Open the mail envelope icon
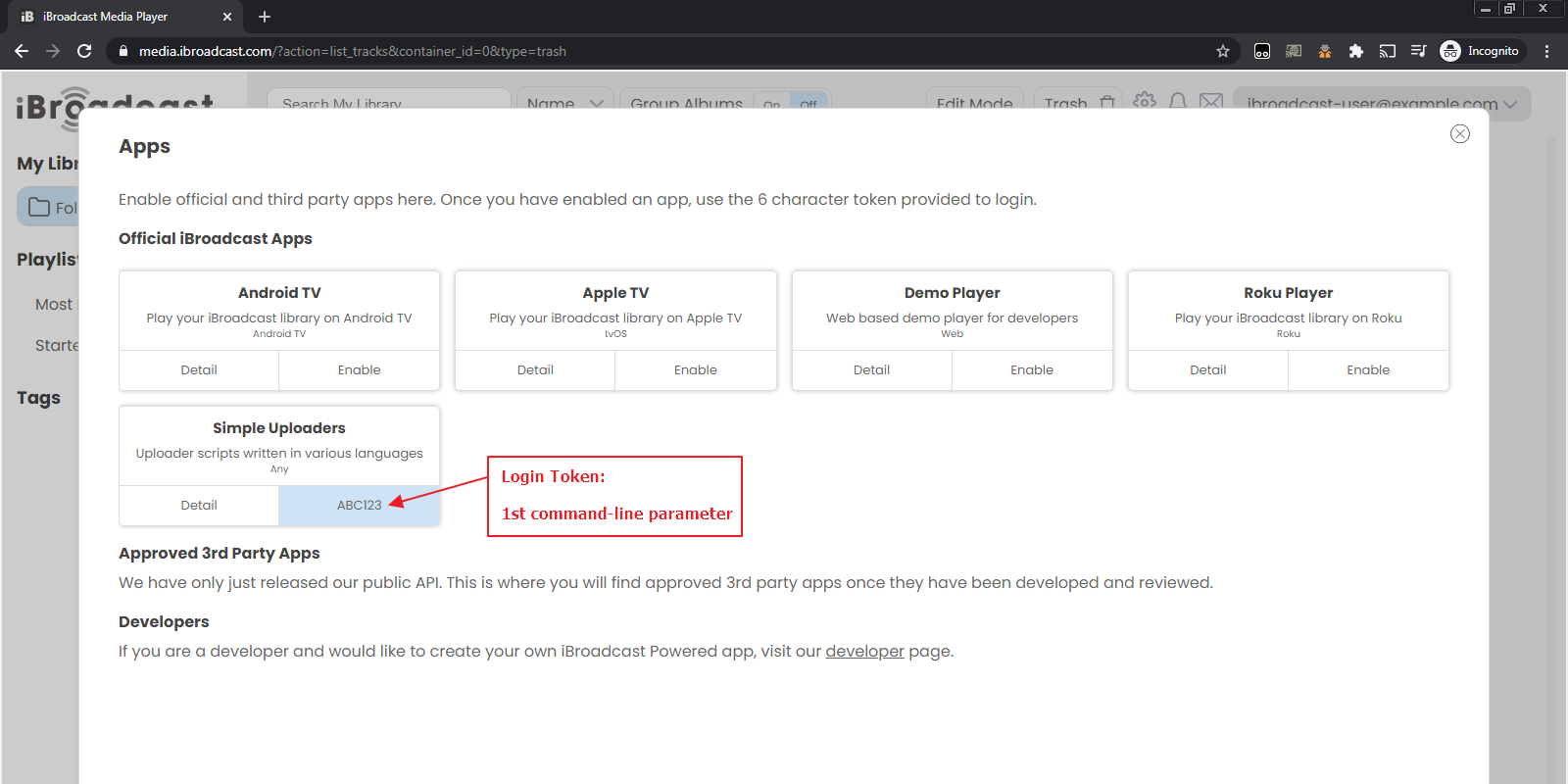Screen dimensions: 1568x784 1211,101
